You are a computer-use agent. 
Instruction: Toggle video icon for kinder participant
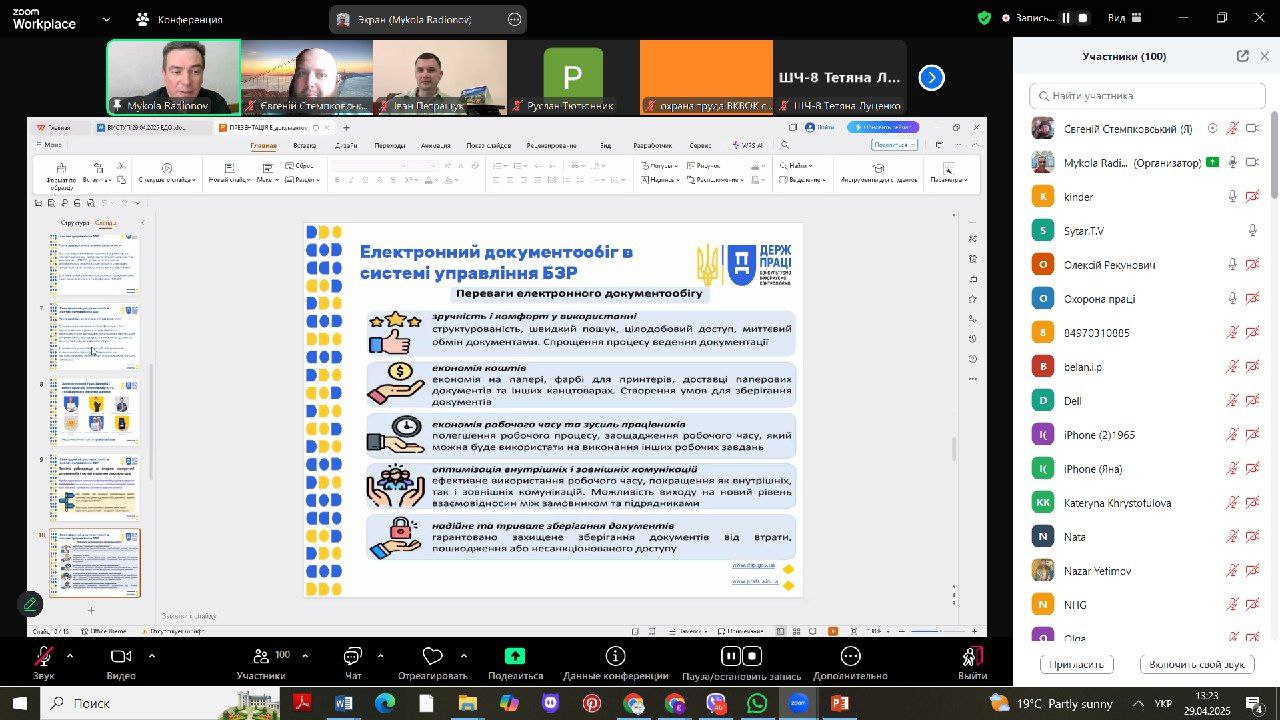[x=1252, y=197]
